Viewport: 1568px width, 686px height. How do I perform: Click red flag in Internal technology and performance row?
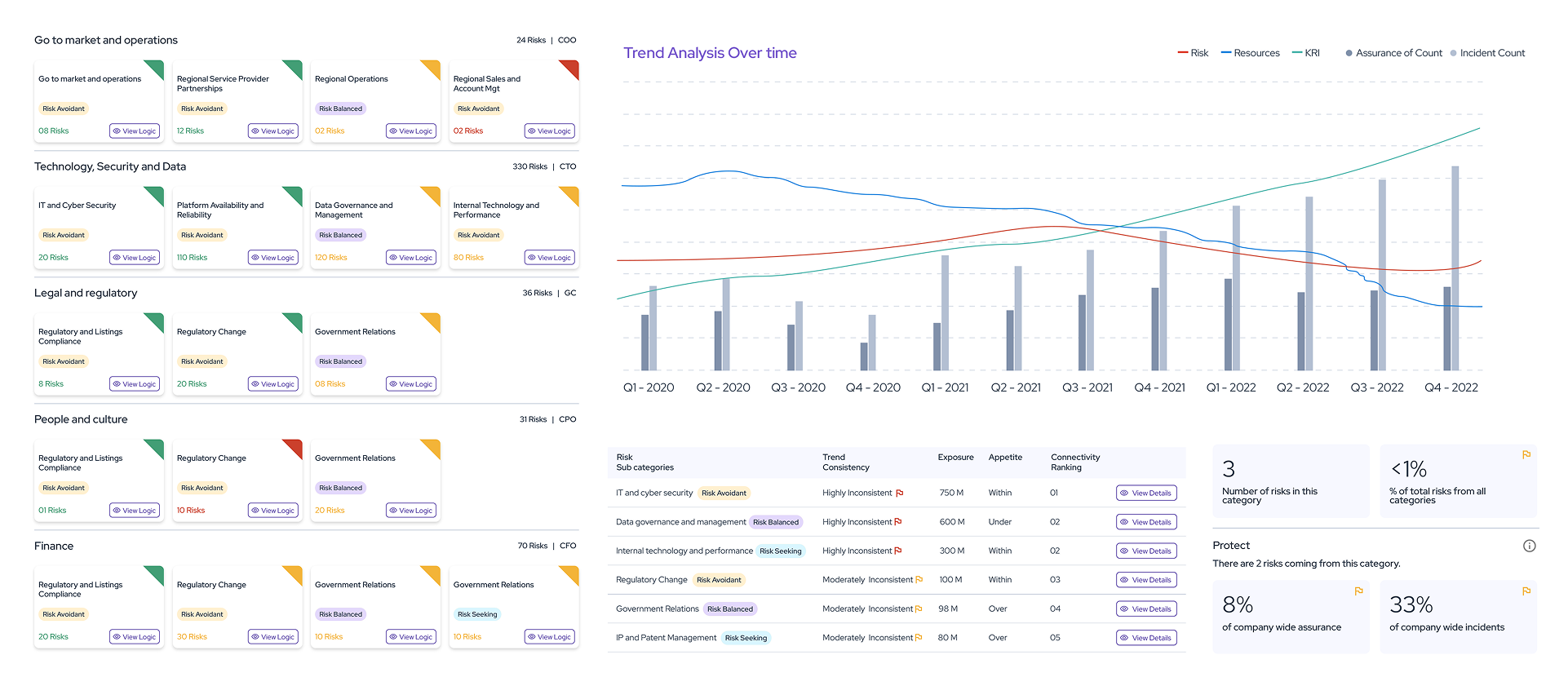[x=898, y=551]
